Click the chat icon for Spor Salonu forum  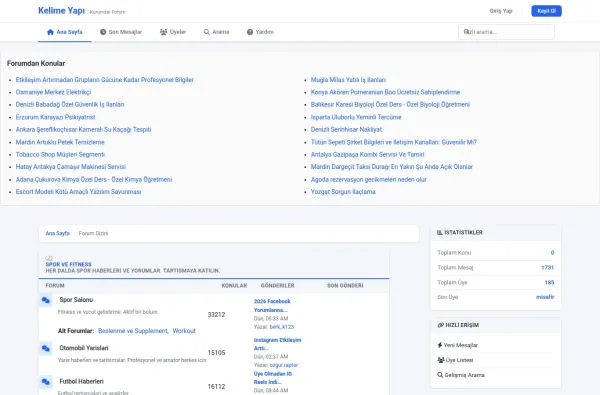(46, 300)
